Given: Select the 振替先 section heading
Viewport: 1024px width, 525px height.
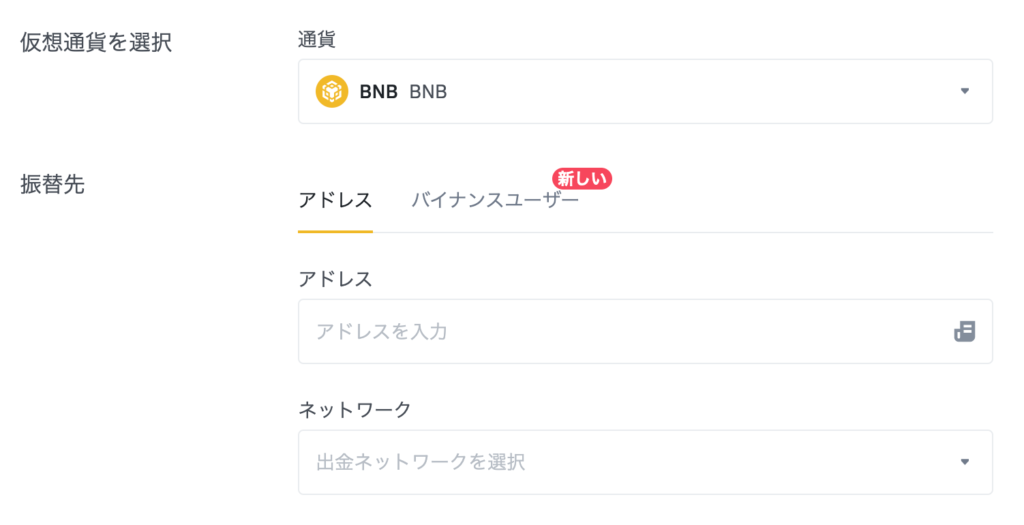Looking at the screenshot, I should (52, 185).
